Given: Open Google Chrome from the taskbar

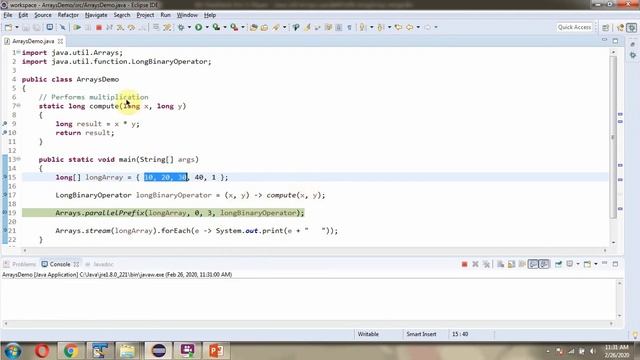Looking at the screenshot, I should tap(71, 351).
